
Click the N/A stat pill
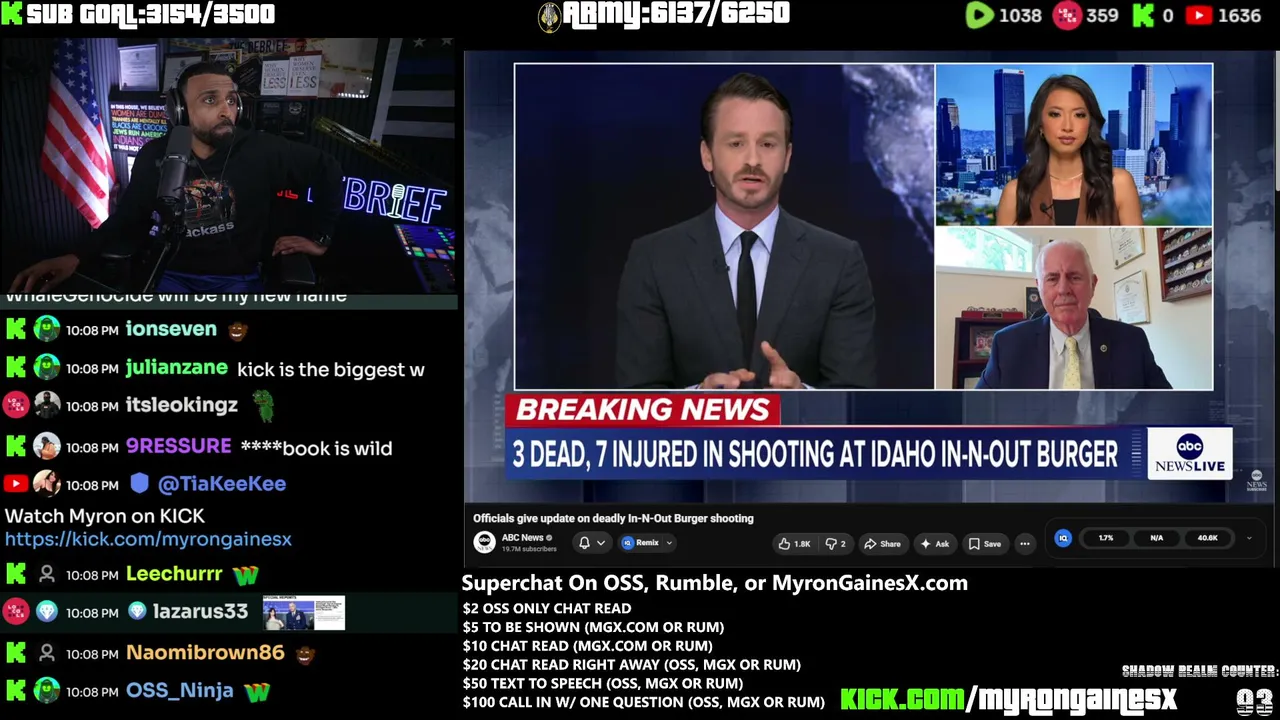click(x=1156, y=538)
